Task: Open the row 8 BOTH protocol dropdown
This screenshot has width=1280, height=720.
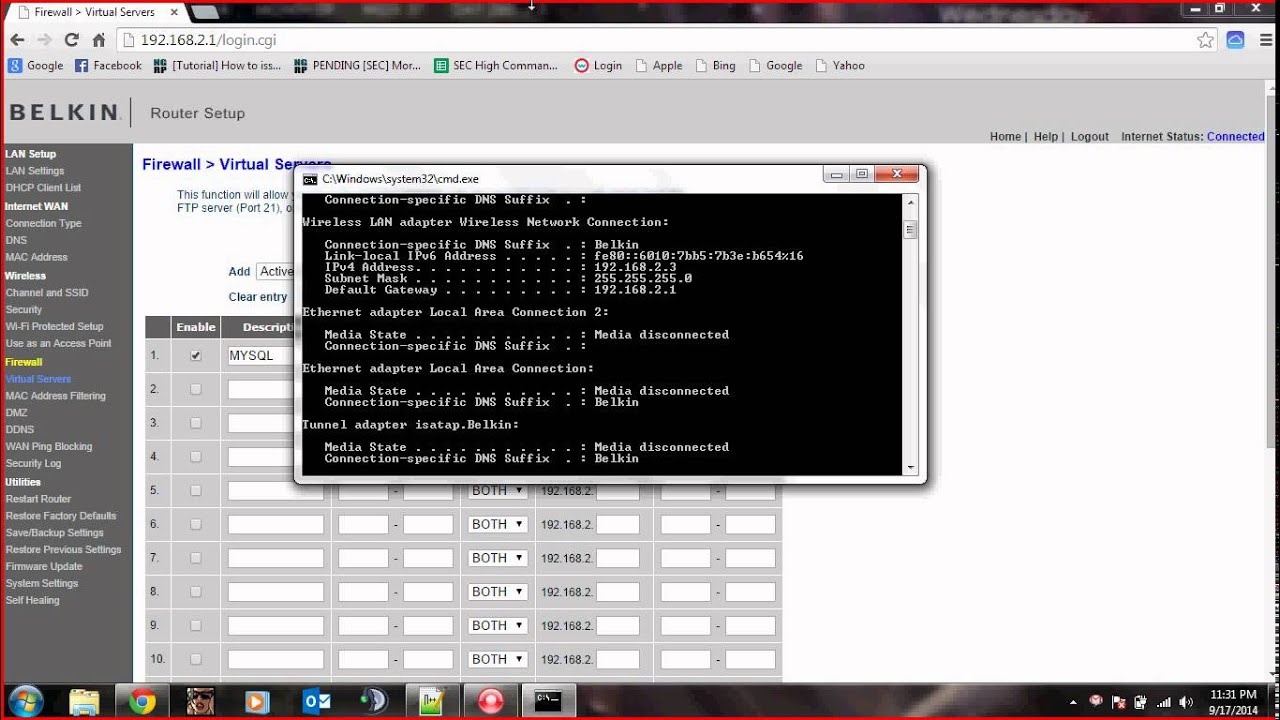Action: [497, 591]
